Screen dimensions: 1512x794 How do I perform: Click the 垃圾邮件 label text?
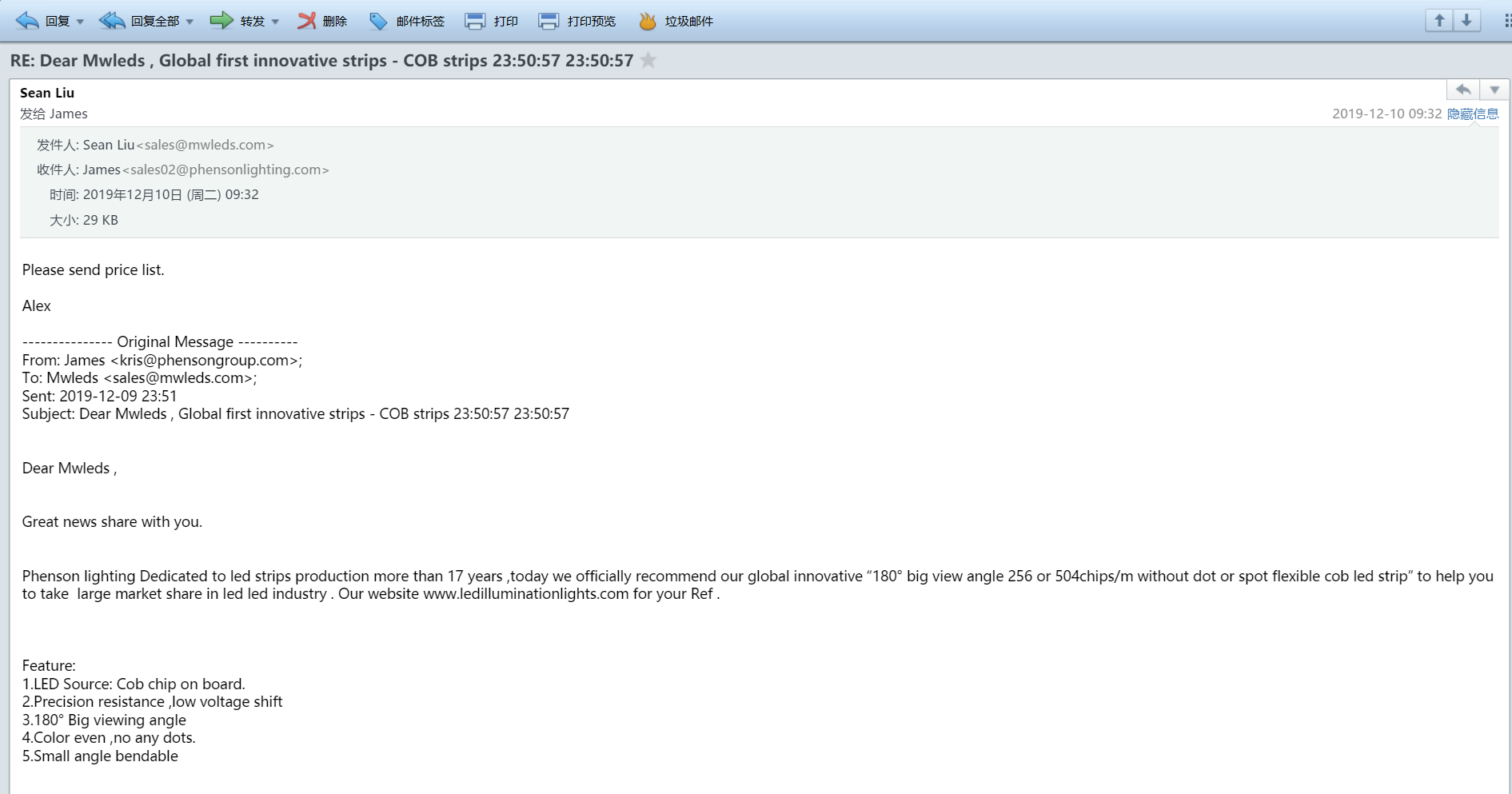tap(689, 22)
